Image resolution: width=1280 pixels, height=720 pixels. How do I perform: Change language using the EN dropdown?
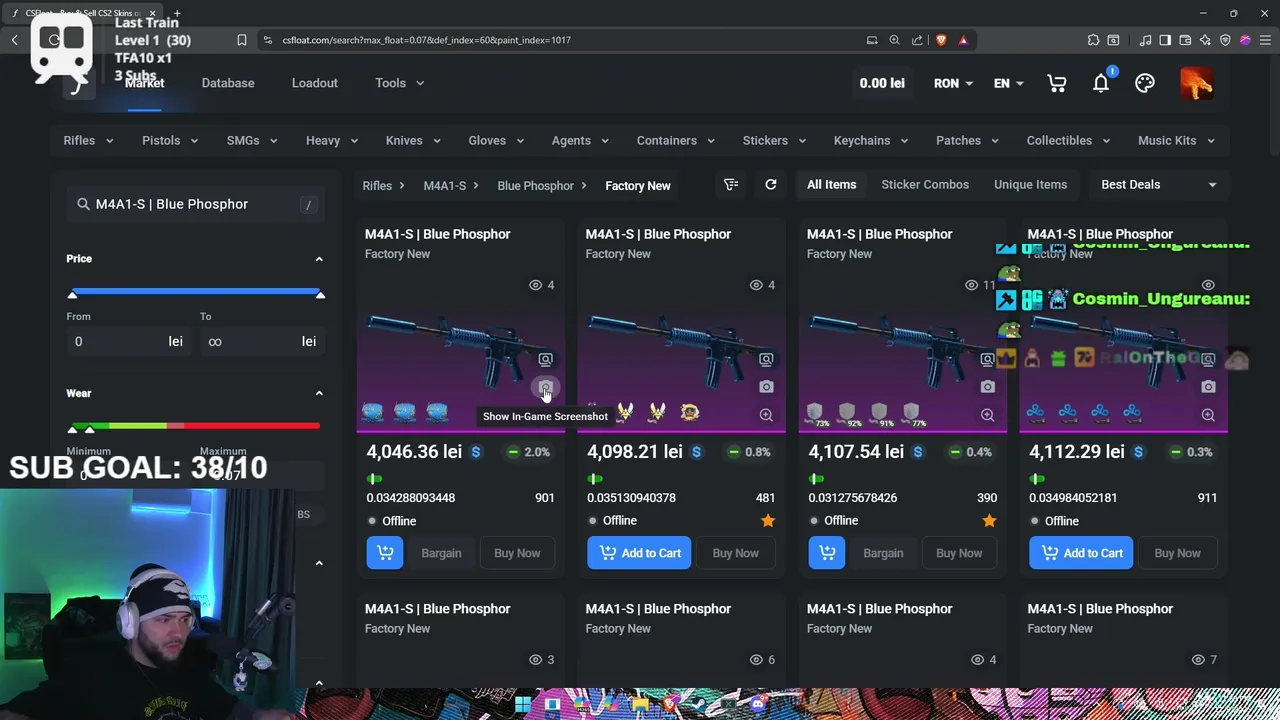[1008, 84]
